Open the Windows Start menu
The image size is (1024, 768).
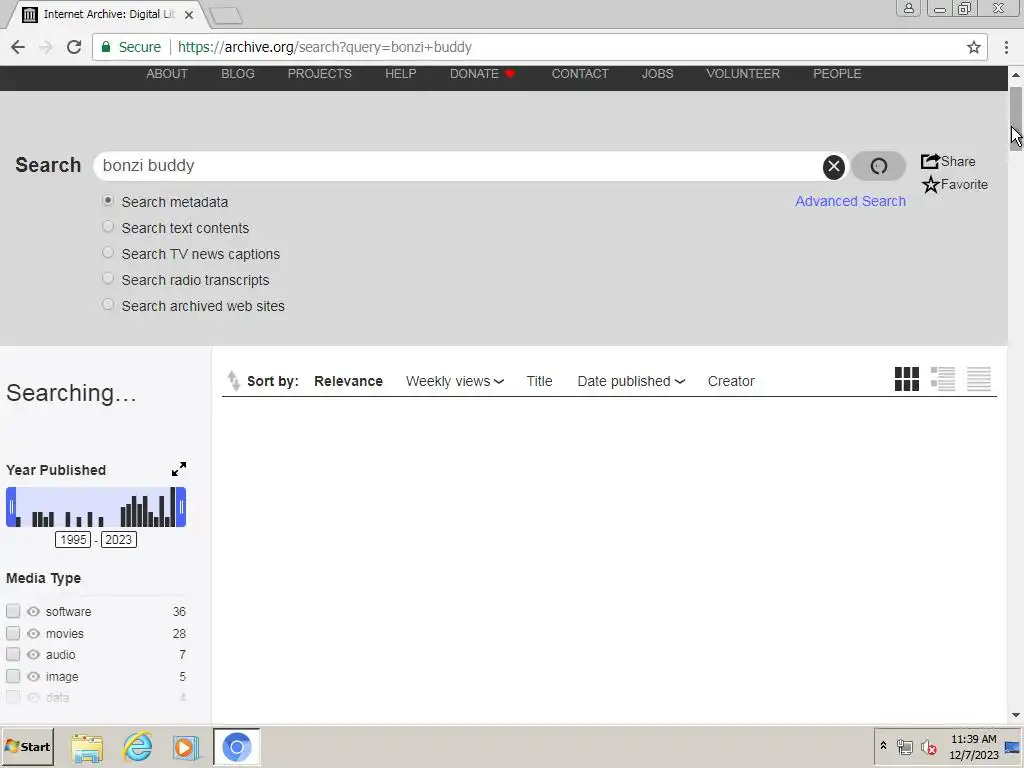[27, 746]
